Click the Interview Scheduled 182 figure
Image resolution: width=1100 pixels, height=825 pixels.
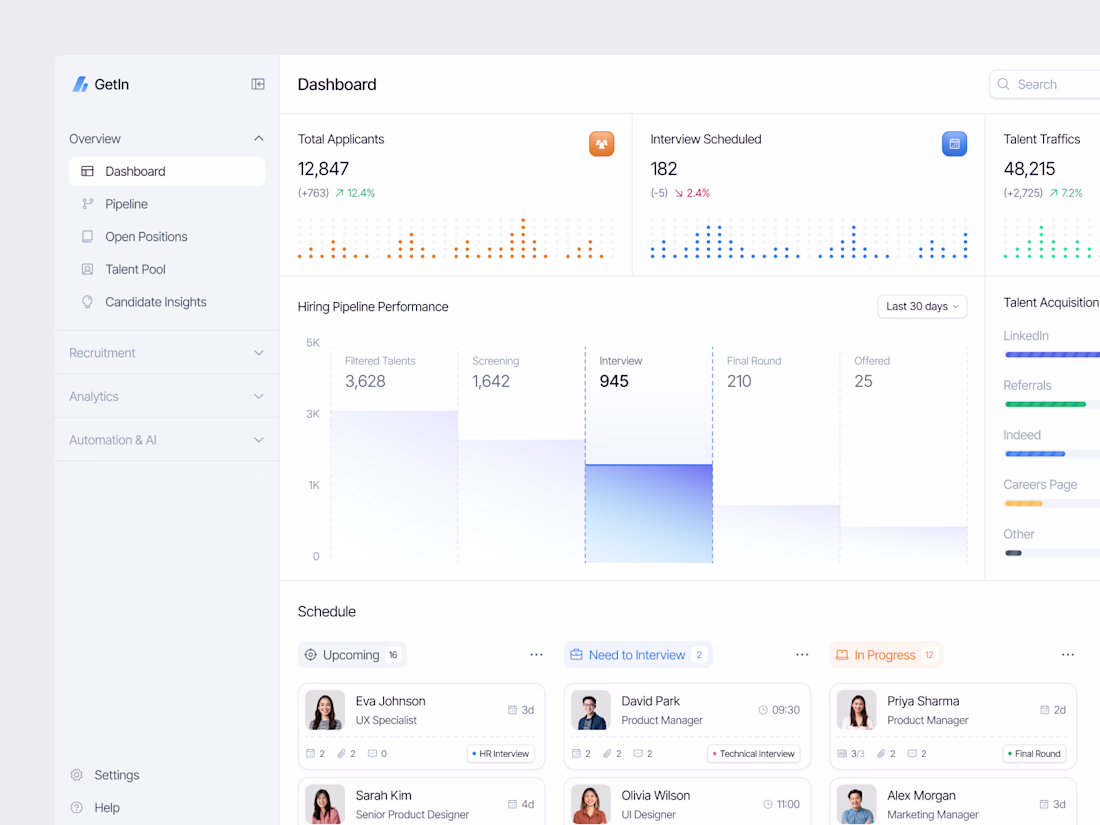(664, 169)
